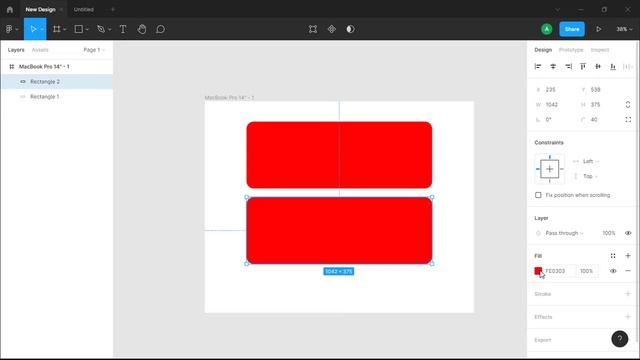Align horizontal centers
Image resolution: width=640 pixels, height=360 pixels.
click(553, 67)
